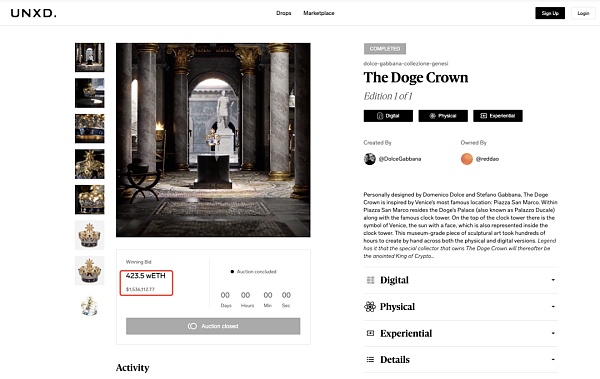The width and height of the screenshot is (600, 379).
Task: Click the UNXD logo
Action: [x=33, y=13]
